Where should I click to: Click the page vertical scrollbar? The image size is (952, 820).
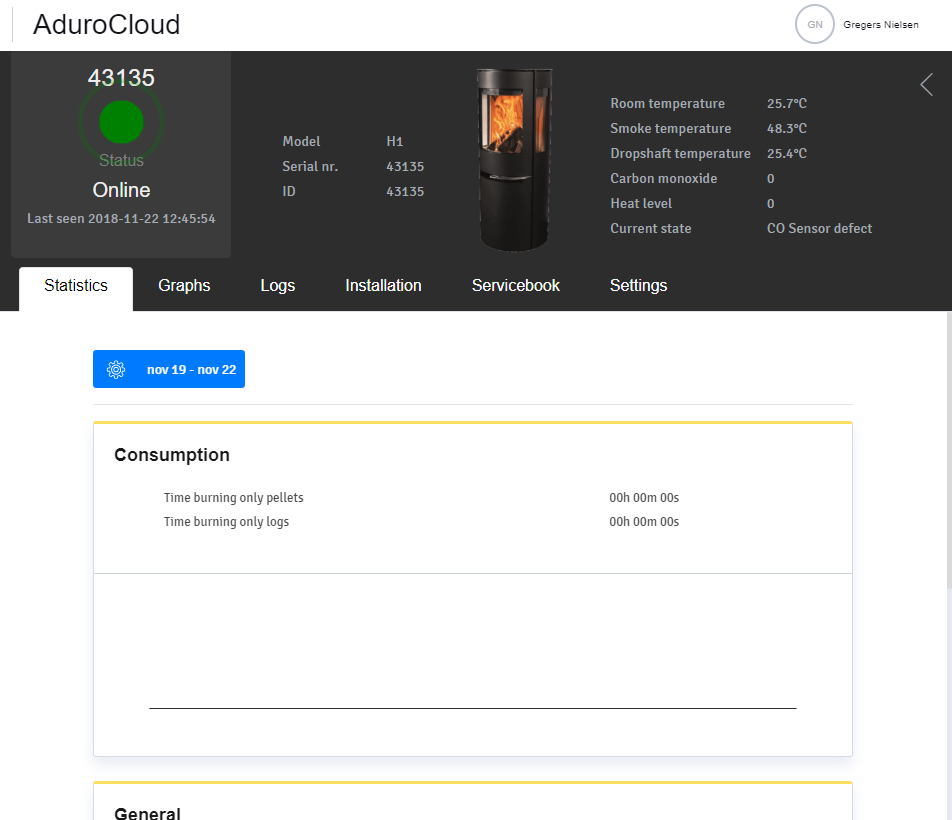[x=948, y=450]
